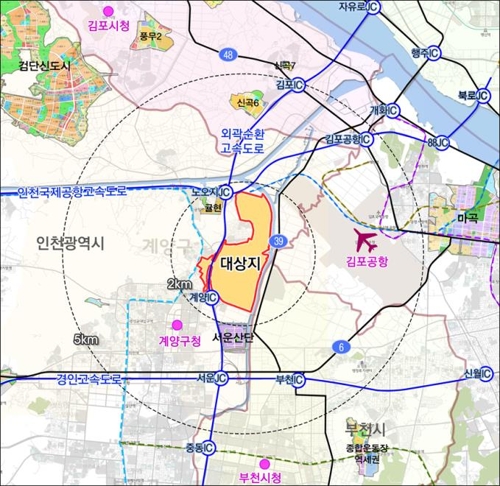Screen dimensions: 500x486
Task: Select the 신월IC interchange circle marker
Action: pos(486,374)
